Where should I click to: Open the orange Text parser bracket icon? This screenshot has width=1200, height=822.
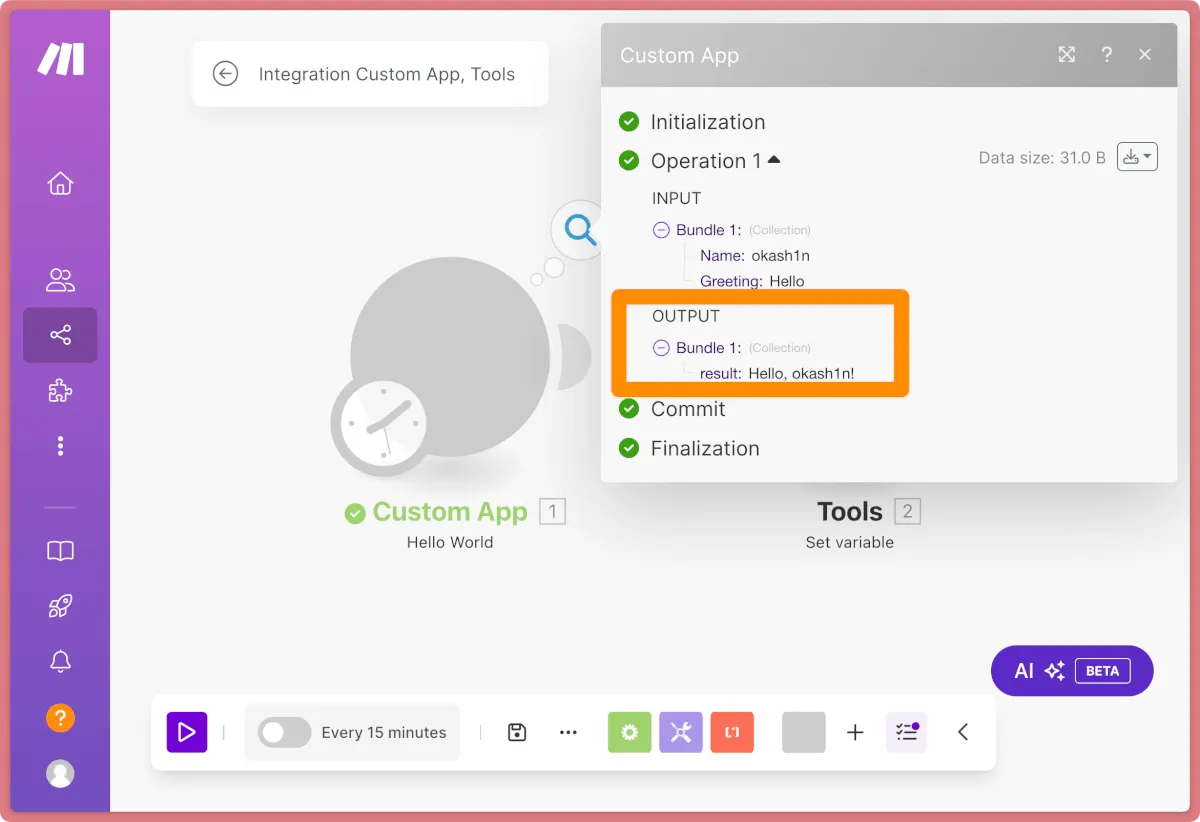(x=732, y=732)
